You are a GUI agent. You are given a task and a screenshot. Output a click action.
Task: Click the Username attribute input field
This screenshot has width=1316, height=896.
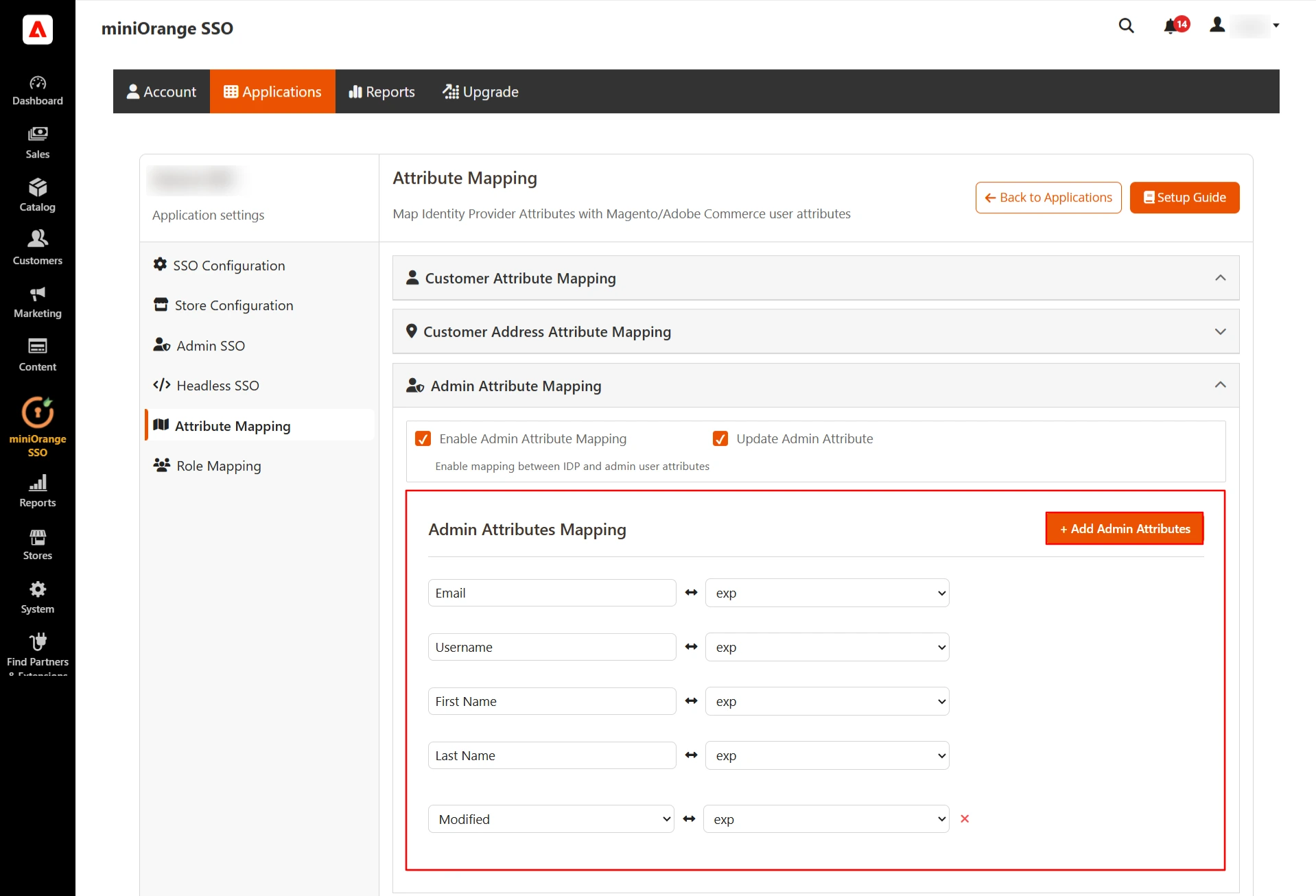pos(552,647)
